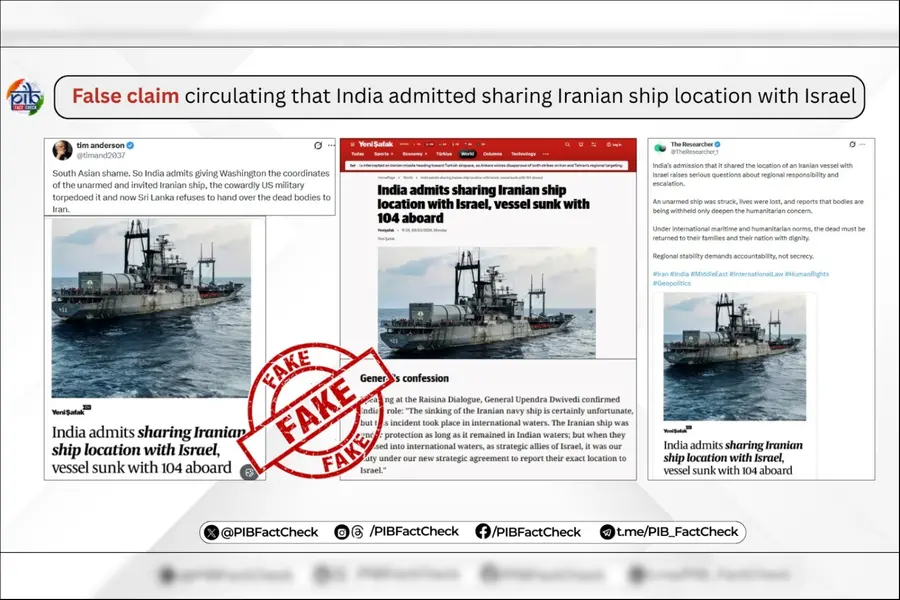
Task: Click the /PIBFactCheck text beside Facebook icon
Action: pyautogui.click(x=536, y=532)
